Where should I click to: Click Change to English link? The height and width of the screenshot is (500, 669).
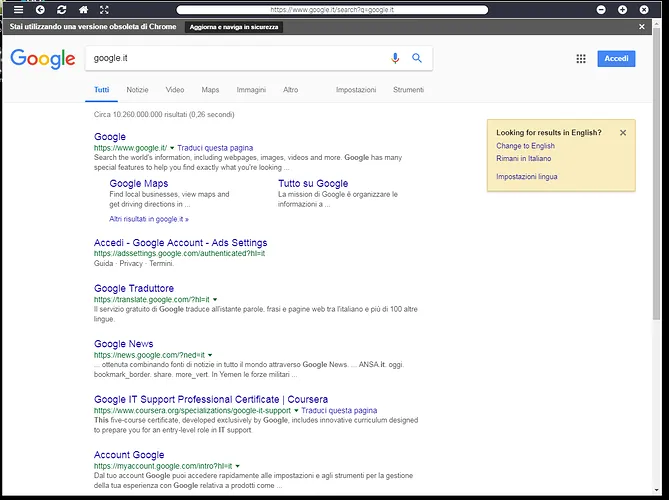click(x=525, y=146)
